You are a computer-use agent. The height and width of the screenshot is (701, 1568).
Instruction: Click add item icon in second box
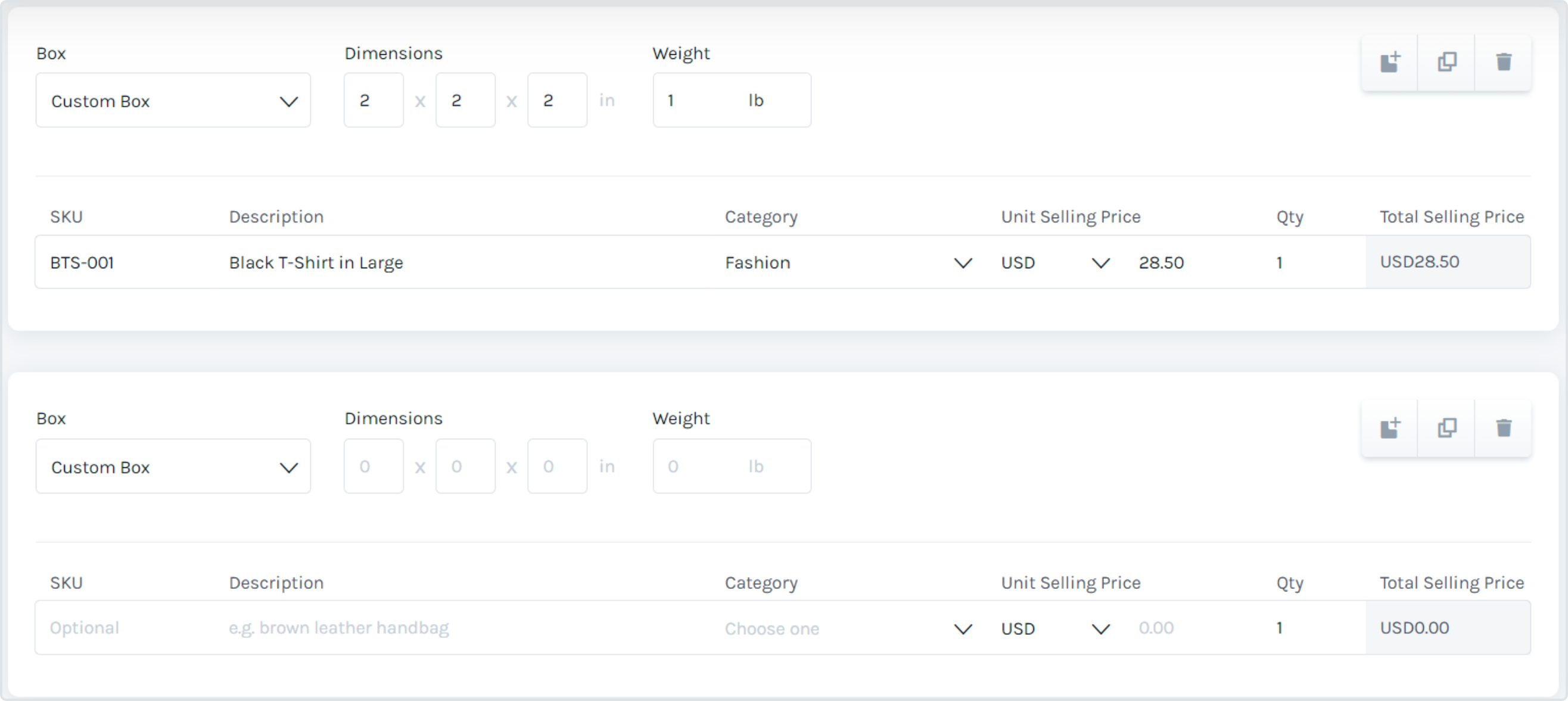[x=1390, y=428]
